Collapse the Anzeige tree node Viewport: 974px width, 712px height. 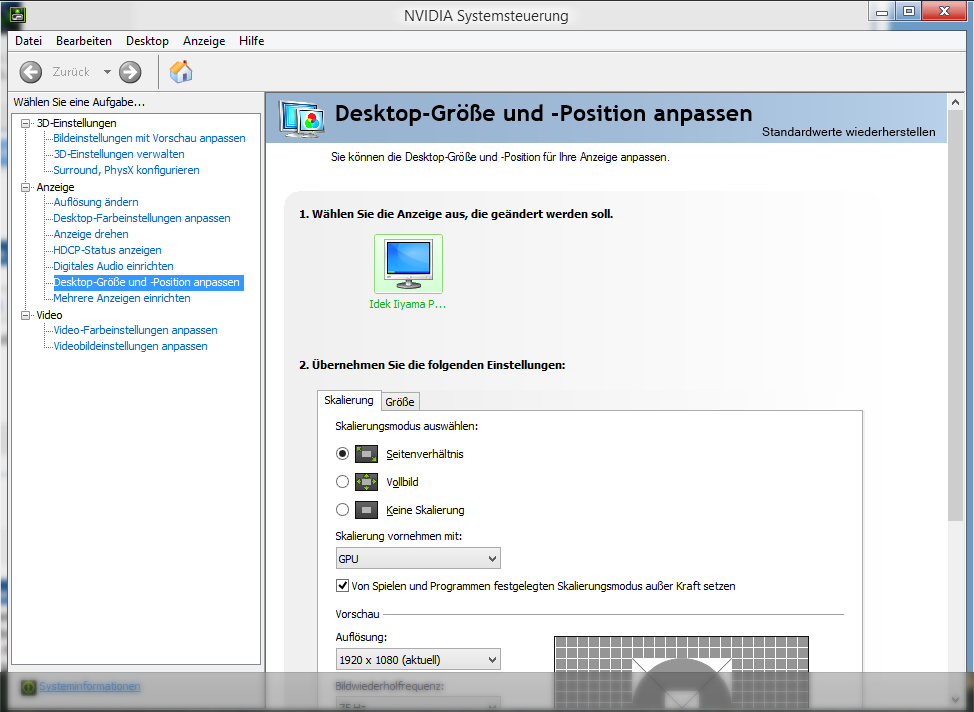point(25,187)
